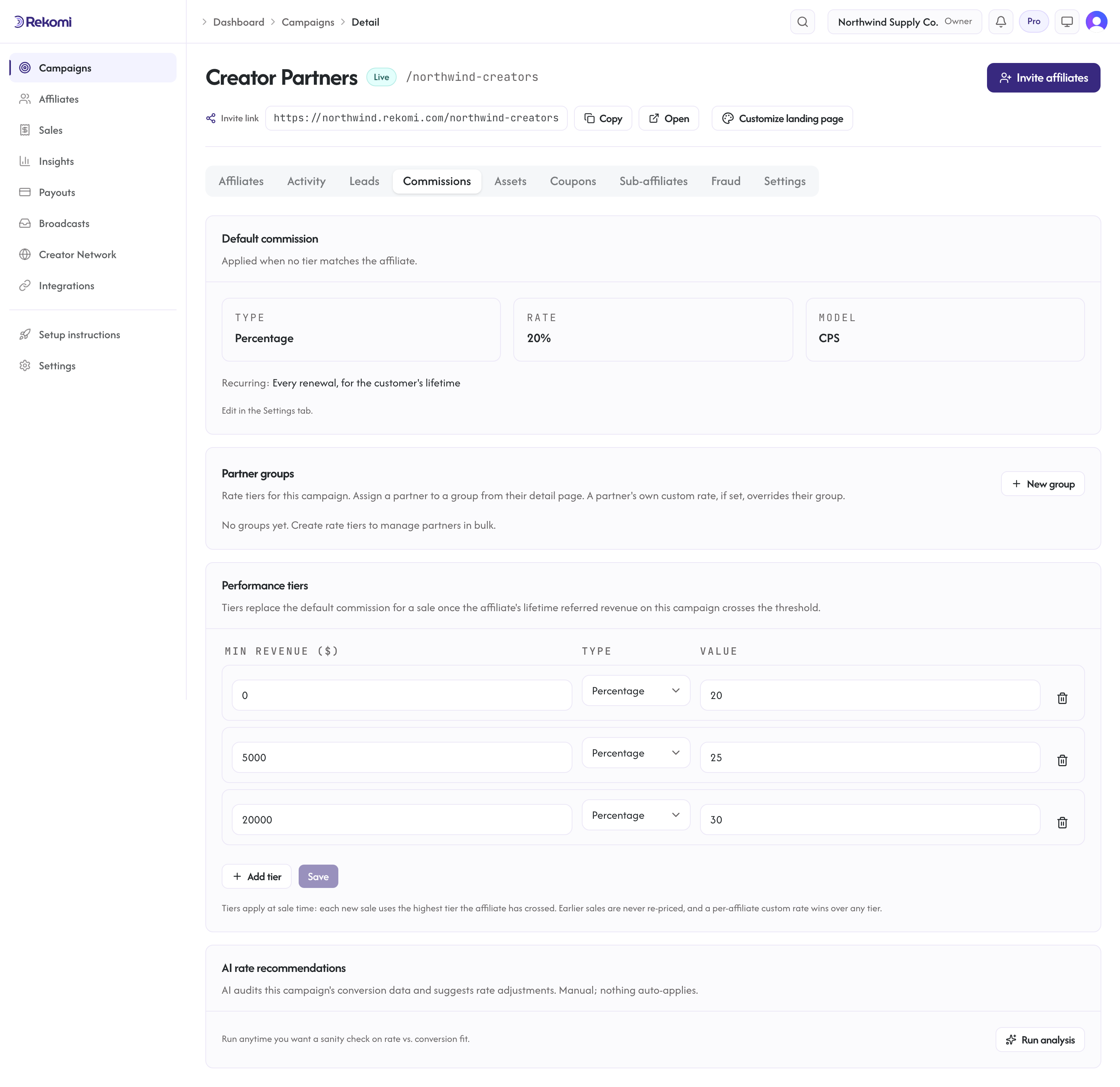Switch to the campaign Settings tab
1120x1087 pixels.
[x=784, y=181]
